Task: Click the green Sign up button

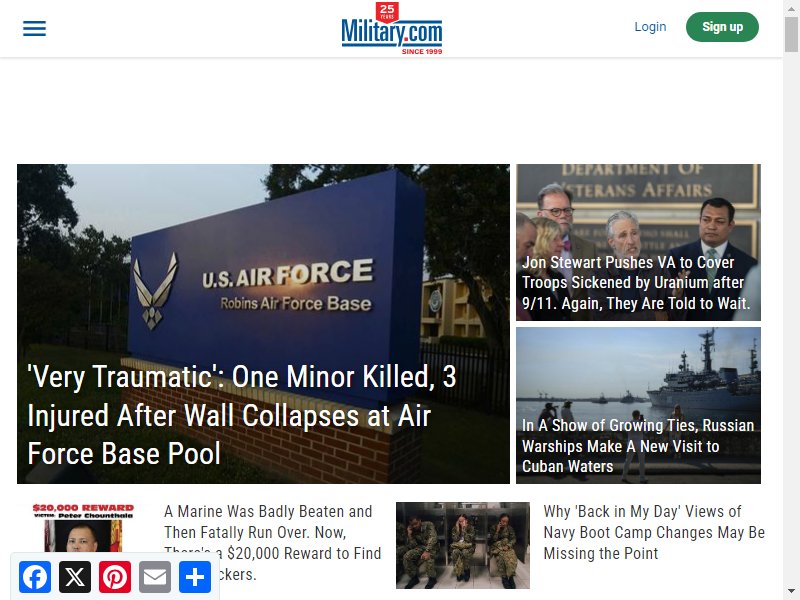Action: pos(722,27)
